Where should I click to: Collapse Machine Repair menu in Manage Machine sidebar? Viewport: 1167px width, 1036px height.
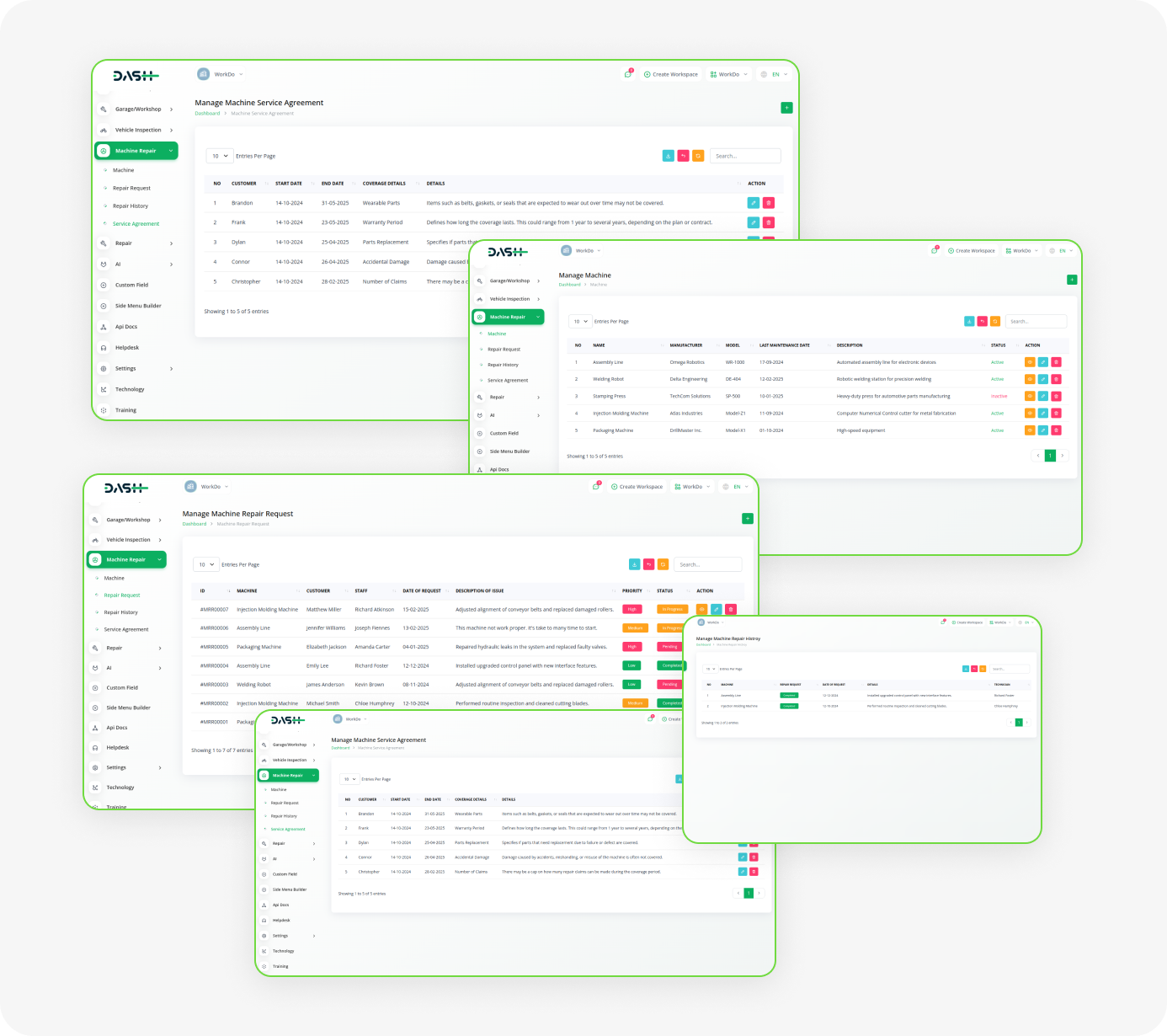click(x=509, y=317)
